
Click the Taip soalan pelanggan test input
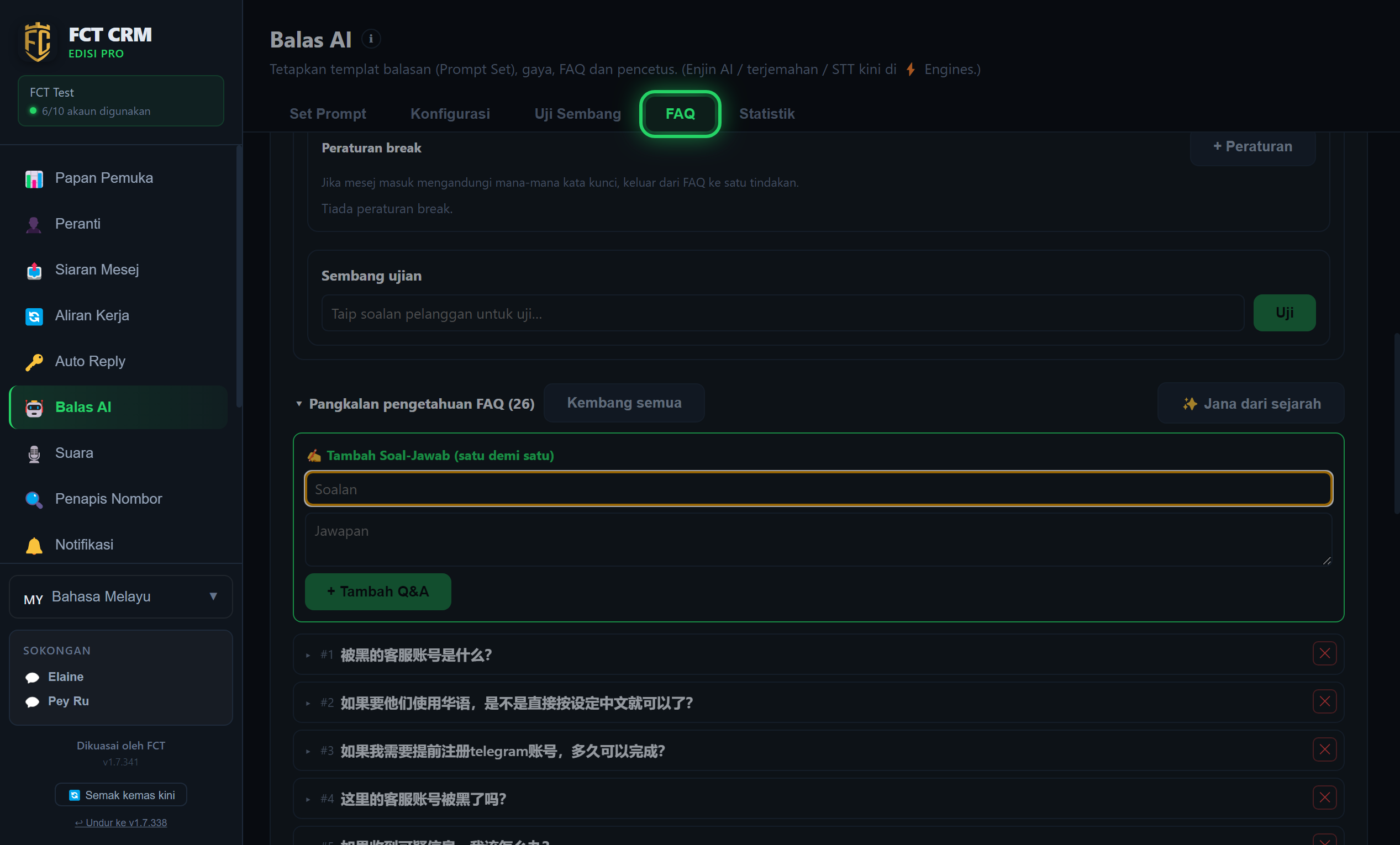(x=782, y=314)
